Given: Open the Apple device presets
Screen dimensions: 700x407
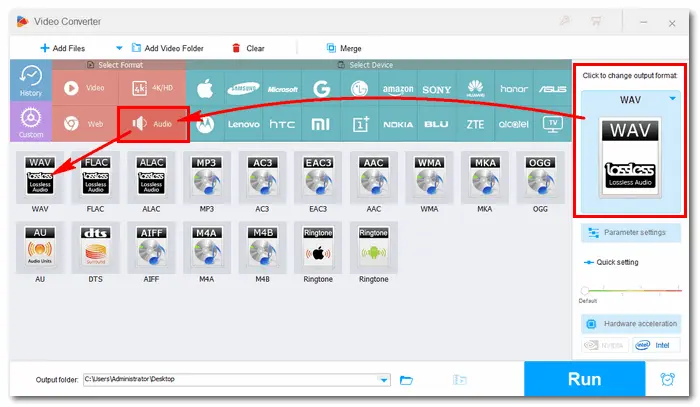Looking at the screenshot, I should tap(205, 88).
